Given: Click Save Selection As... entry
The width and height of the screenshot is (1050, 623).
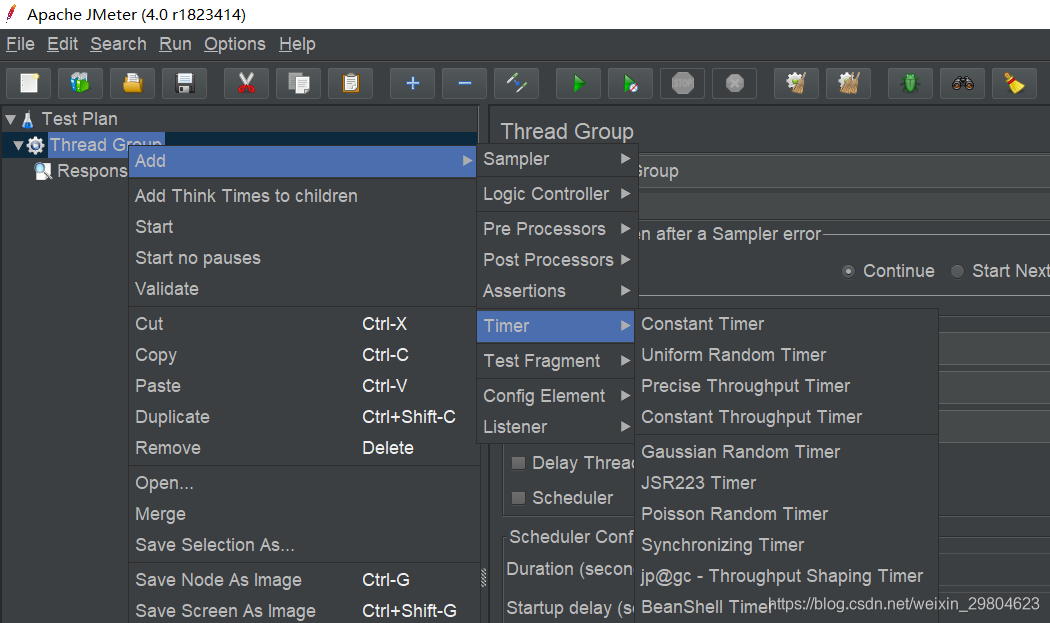Looking at the screenshot, I should pyautogui.click(x=303, y=545).
